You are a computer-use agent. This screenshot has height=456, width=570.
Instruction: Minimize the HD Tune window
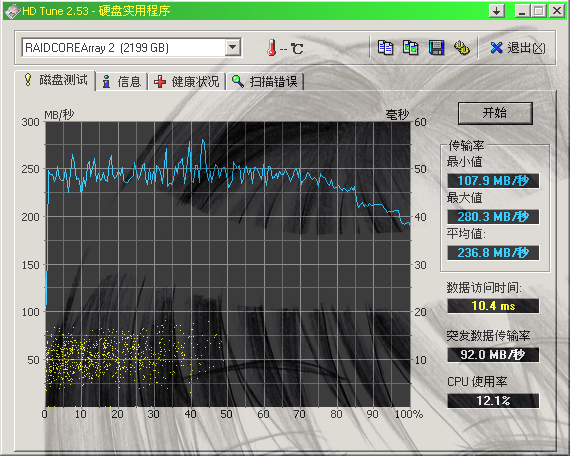pos(522,11)
